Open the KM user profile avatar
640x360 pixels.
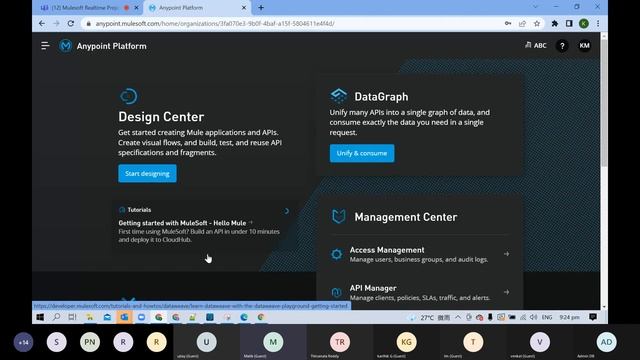[584, 46]
